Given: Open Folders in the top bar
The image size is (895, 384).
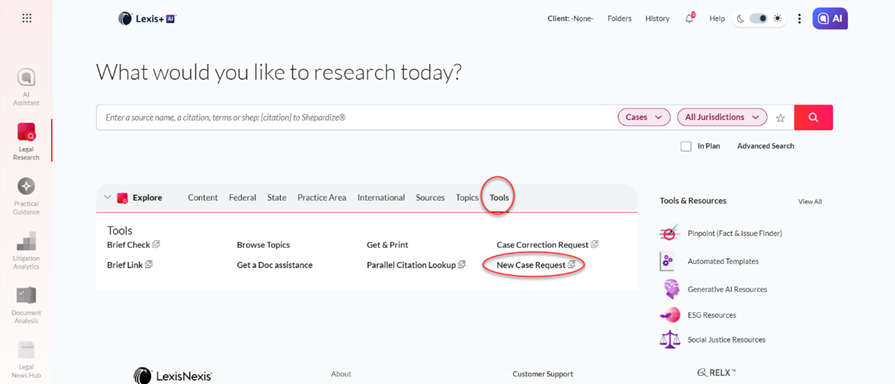Looking at the screenshot, I should (619, 19).
